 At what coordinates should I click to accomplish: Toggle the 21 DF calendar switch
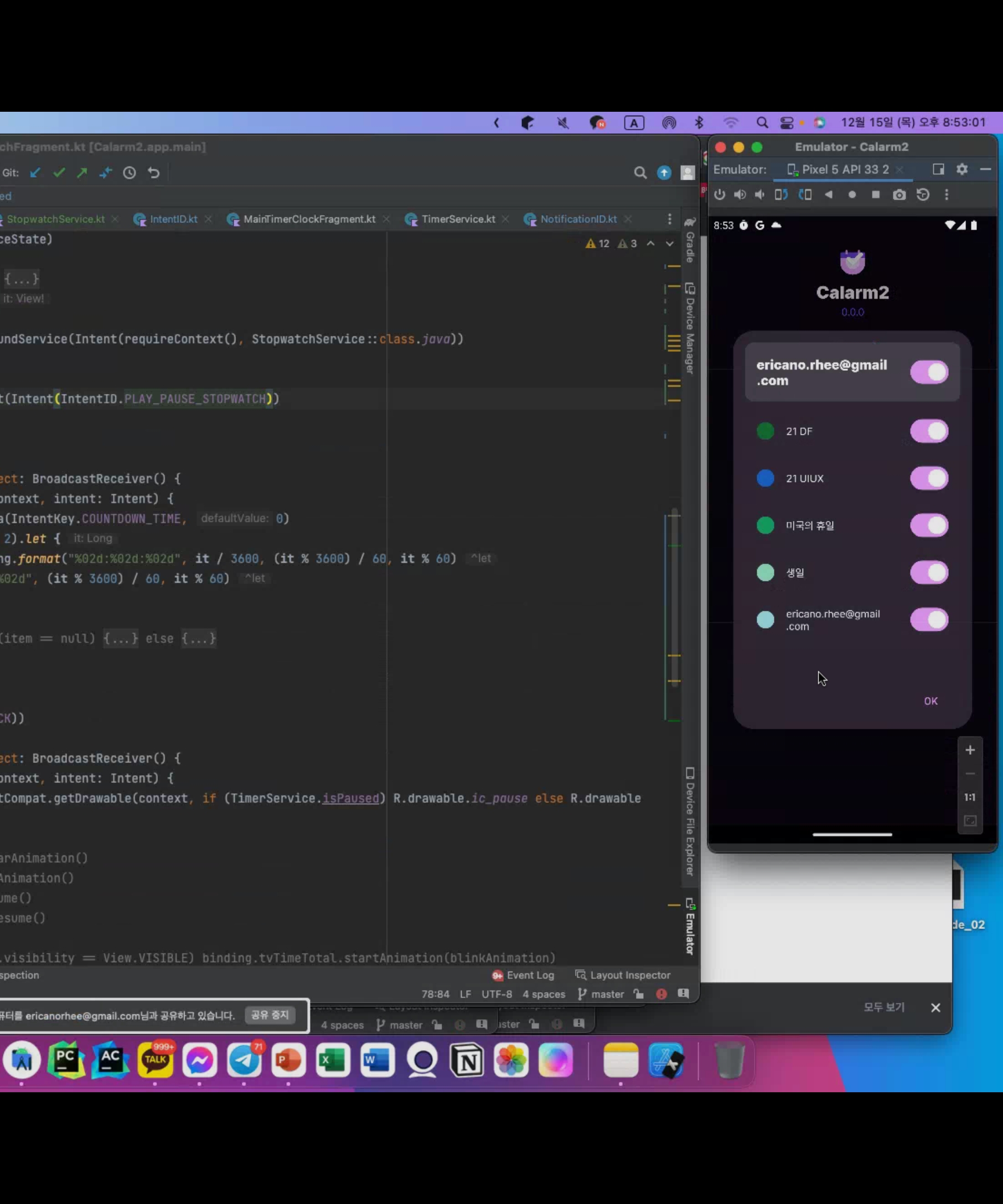point(929,431)
